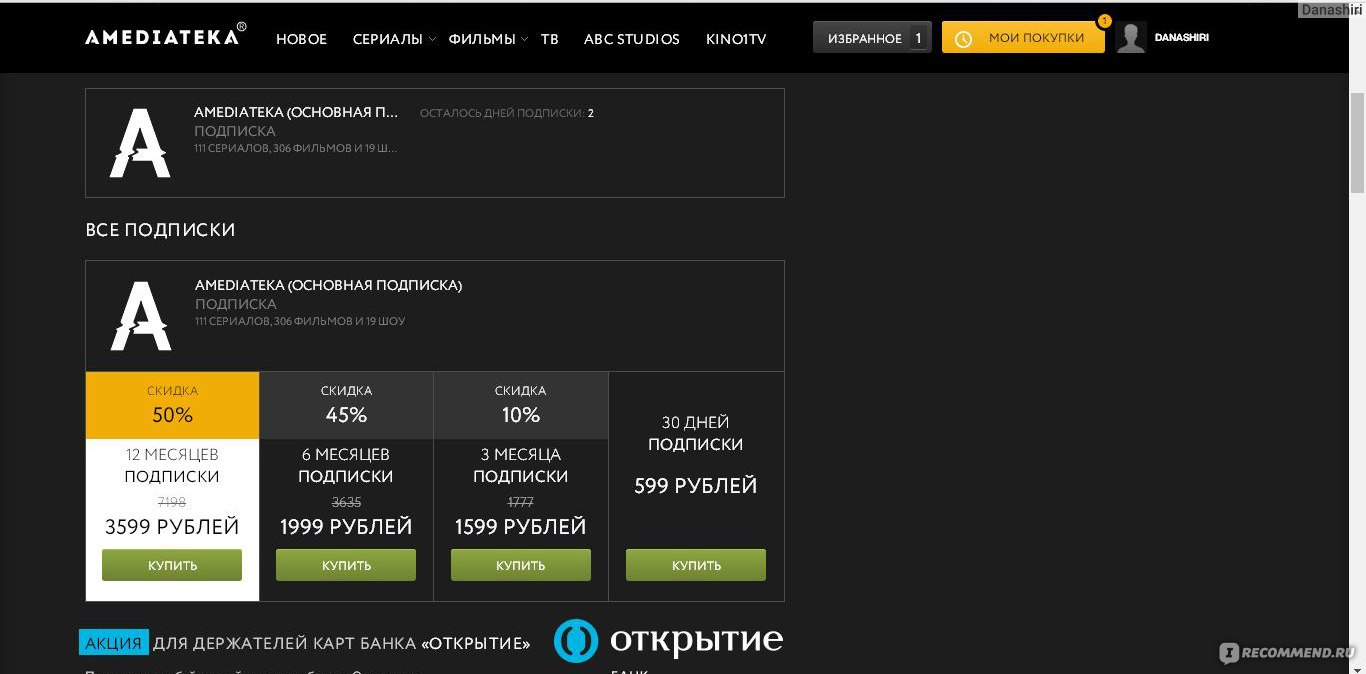The image size is (1366, 674).
Task: Click the АКЦИЯ promo label
Action: [113, 643]
